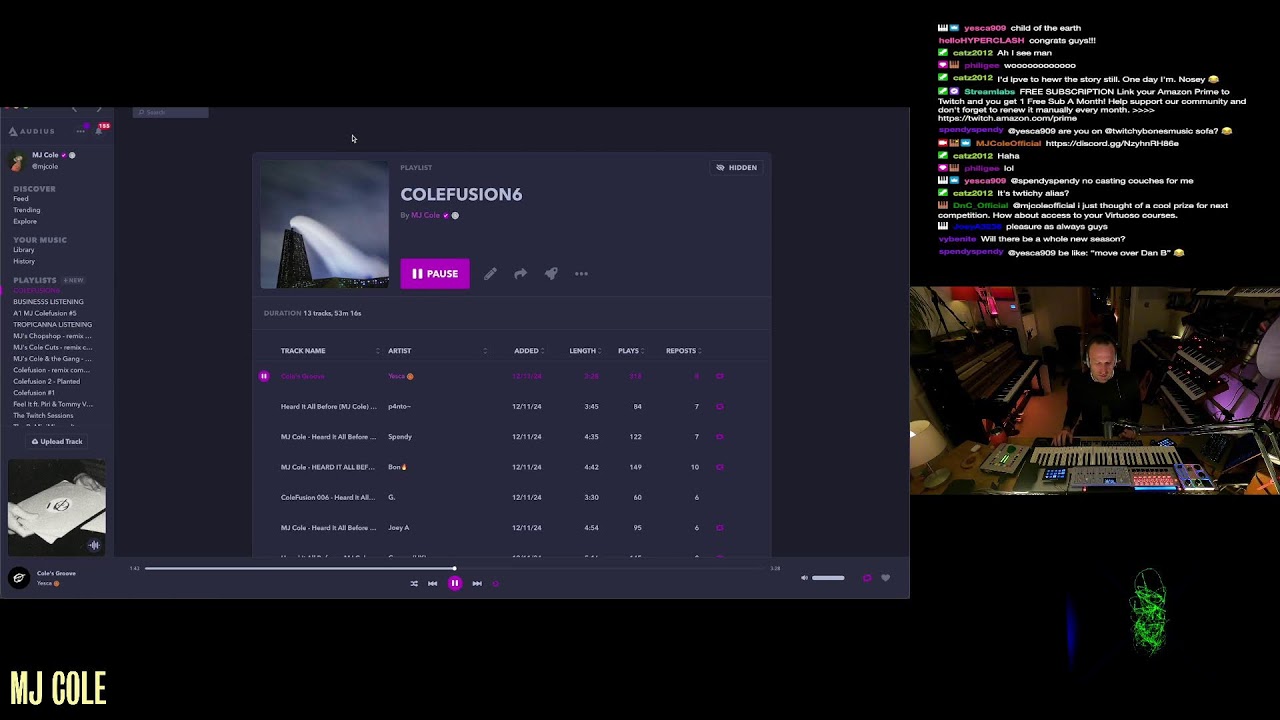The width and height of the screenshot is (1280, 720).
Task: Adjust the volume slider
Action: click(x=828, y=578)
